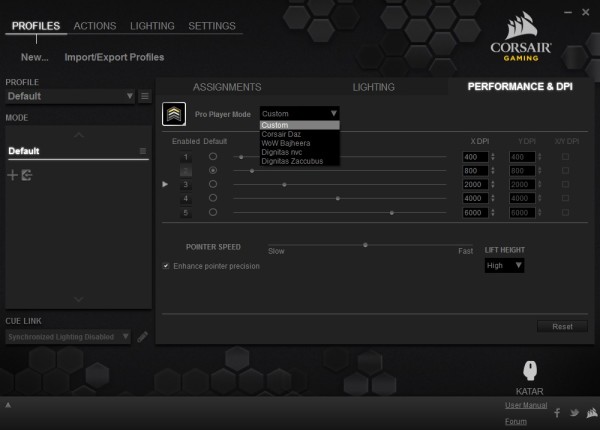Set DPI stage 1 as default
The width and height of the screenshot is (600, 430).
[213, 156]
